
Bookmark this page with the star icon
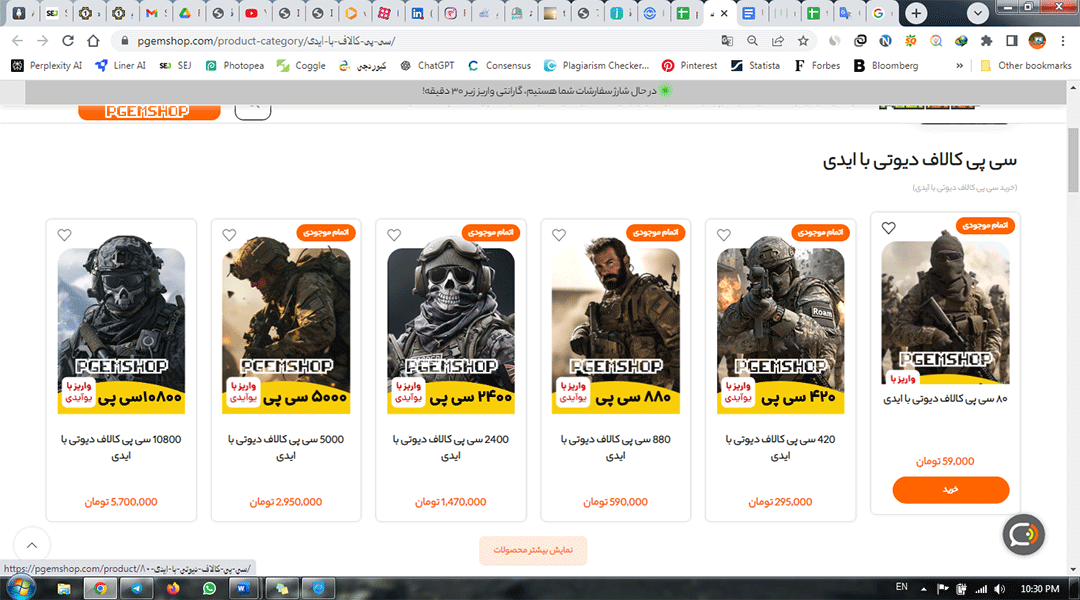[803, 41]
